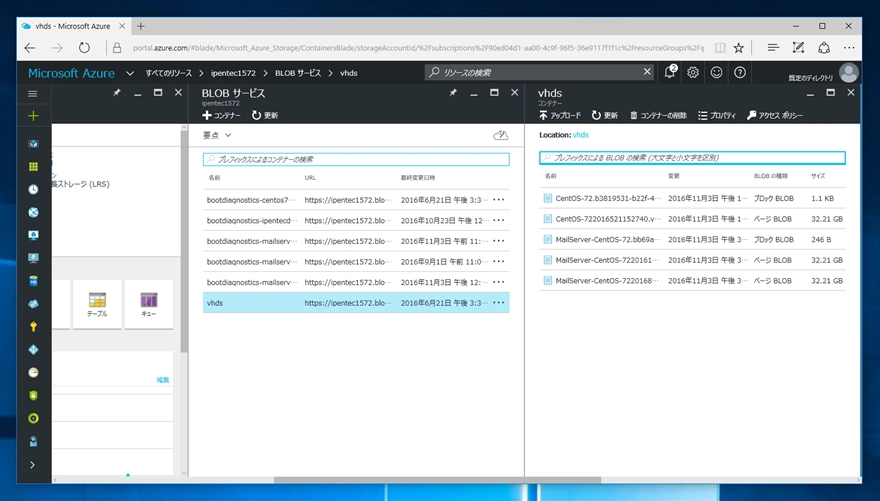This screenshot has height=501, width=880.
Task: Add the page to favorites with the star
Action: [739, 48]
